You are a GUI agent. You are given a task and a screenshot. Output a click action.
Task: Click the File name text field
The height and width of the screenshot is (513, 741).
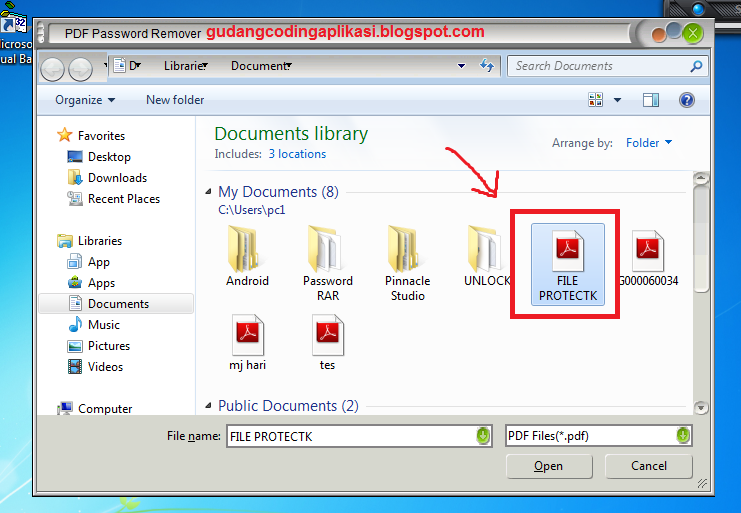click(352, 436)
